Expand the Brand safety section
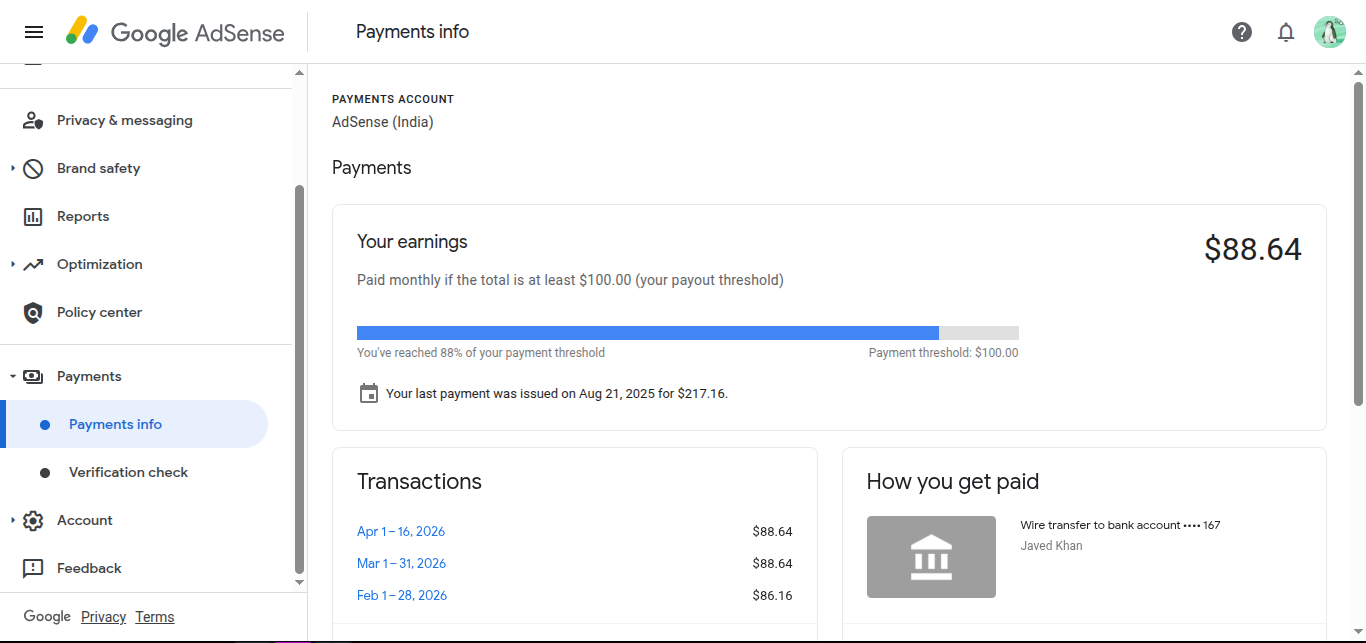The height and width of the screenshot is (643, 1366). pyautogui.click(x=13, y=169)
